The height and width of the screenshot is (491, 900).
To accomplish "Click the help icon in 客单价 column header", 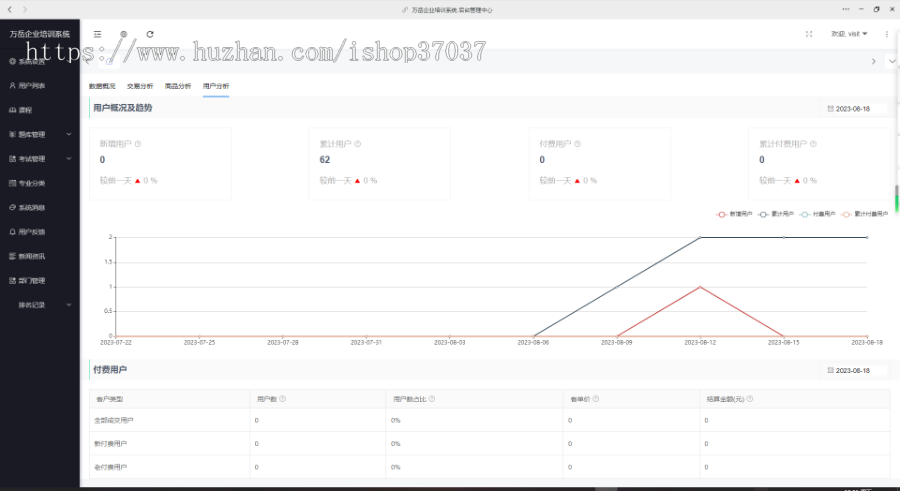I will [596, 399].
